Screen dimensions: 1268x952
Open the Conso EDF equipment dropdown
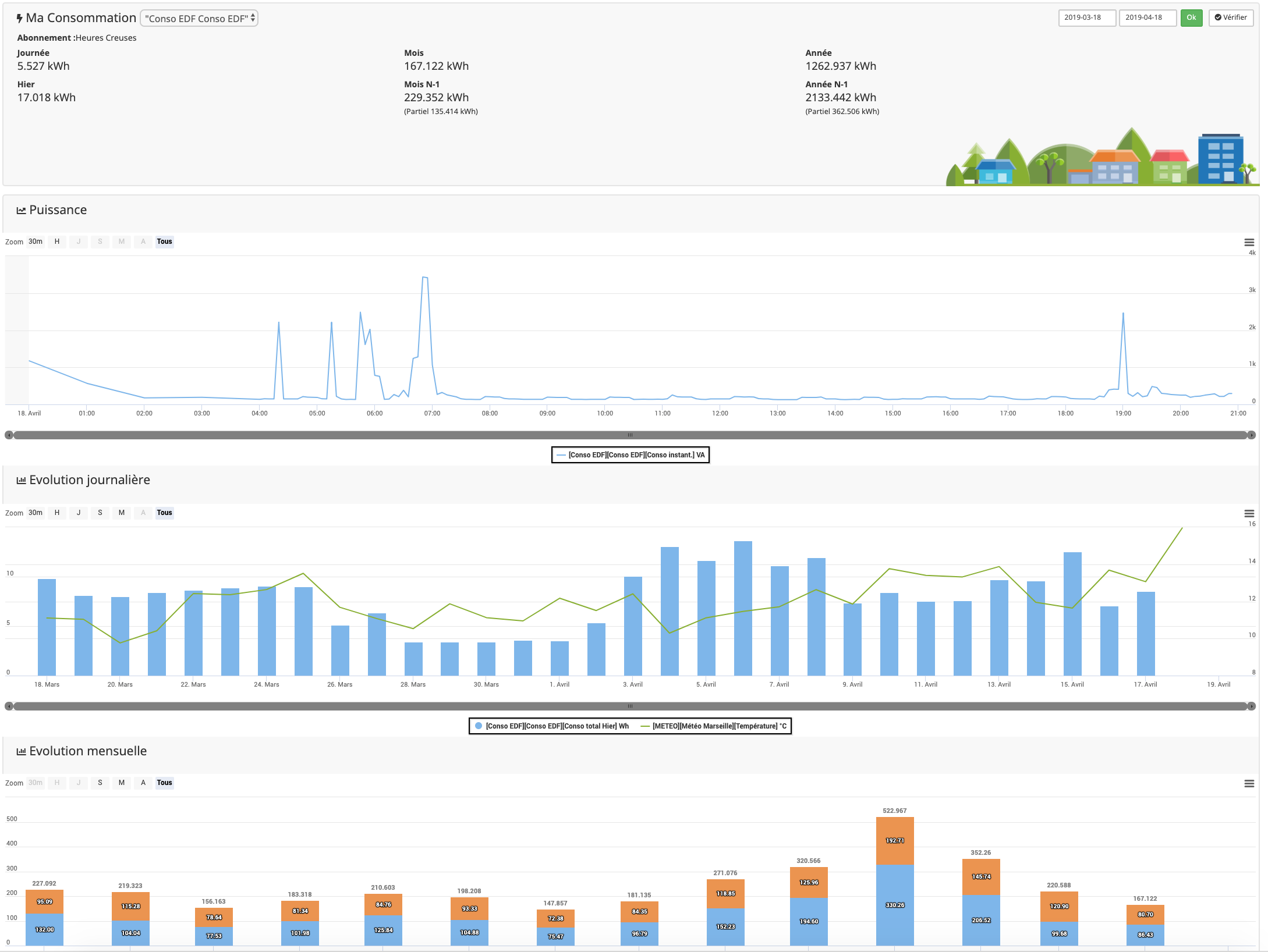click(199, 19)
